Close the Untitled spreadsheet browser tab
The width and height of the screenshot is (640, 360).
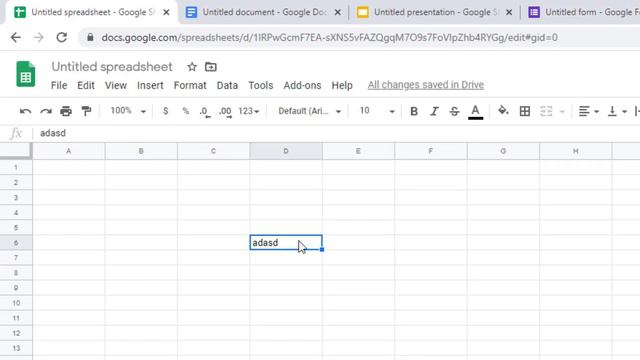[166, 12]
